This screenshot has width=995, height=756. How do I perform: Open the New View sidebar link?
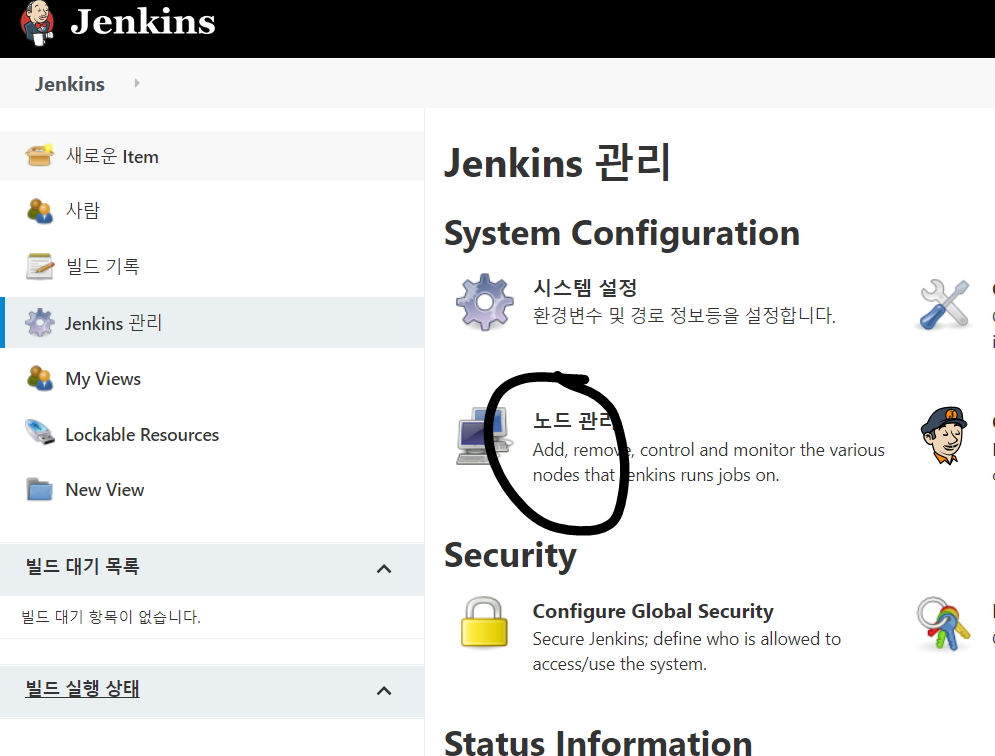pos(105,490)
